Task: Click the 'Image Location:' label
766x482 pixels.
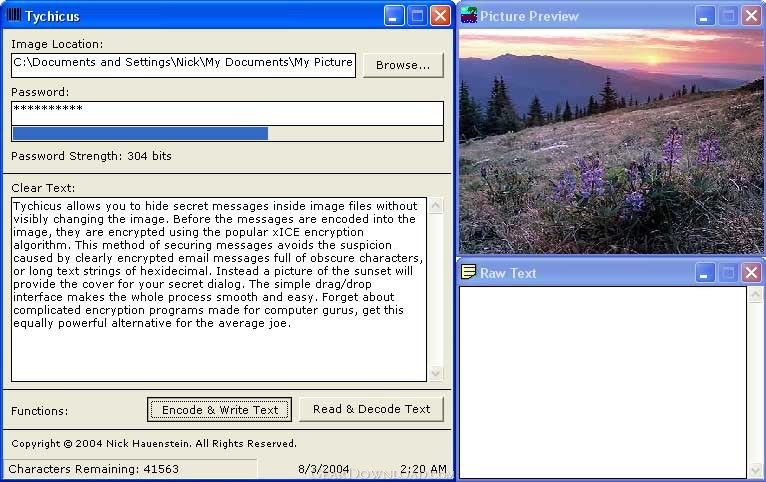Action: tap(57, 44)
